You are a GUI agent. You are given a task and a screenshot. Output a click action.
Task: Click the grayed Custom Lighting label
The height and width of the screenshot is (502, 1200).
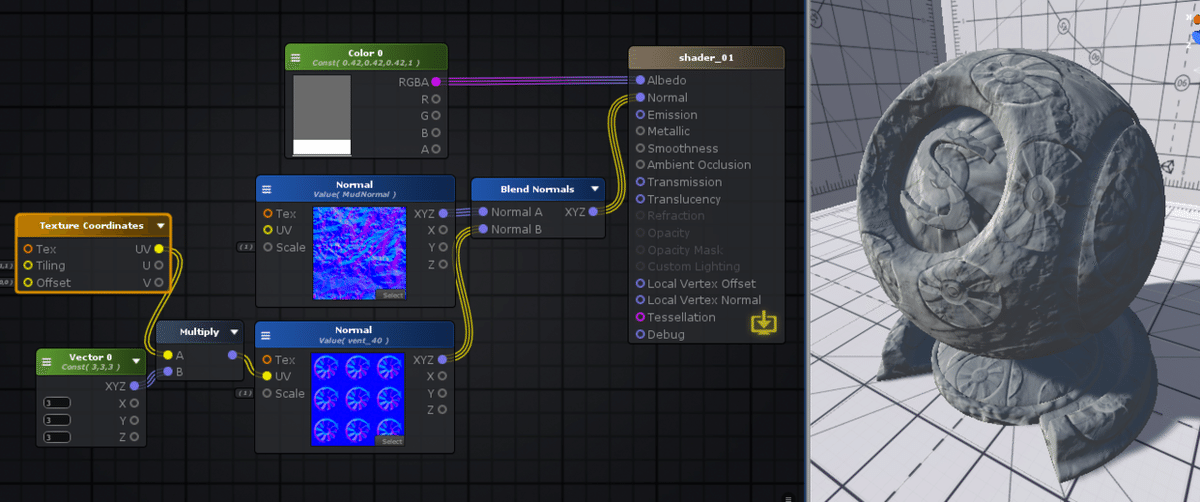(x=694, y=267)
